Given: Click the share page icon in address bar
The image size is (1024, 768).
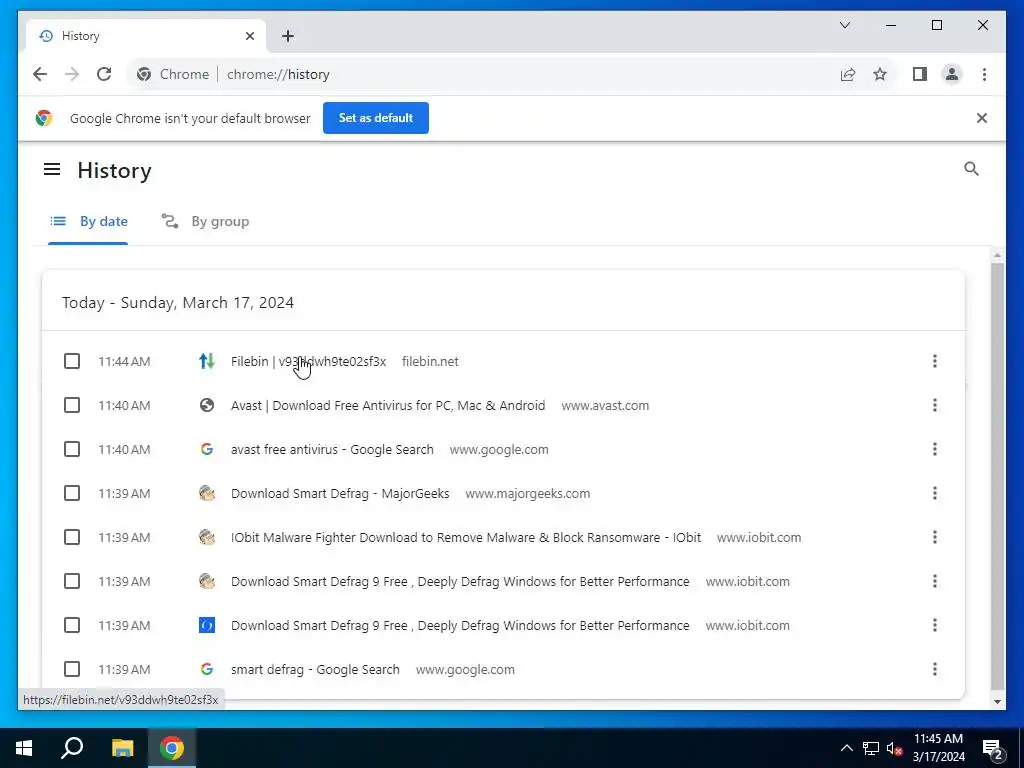Looking at the screenshot, I should click(848, 74).
